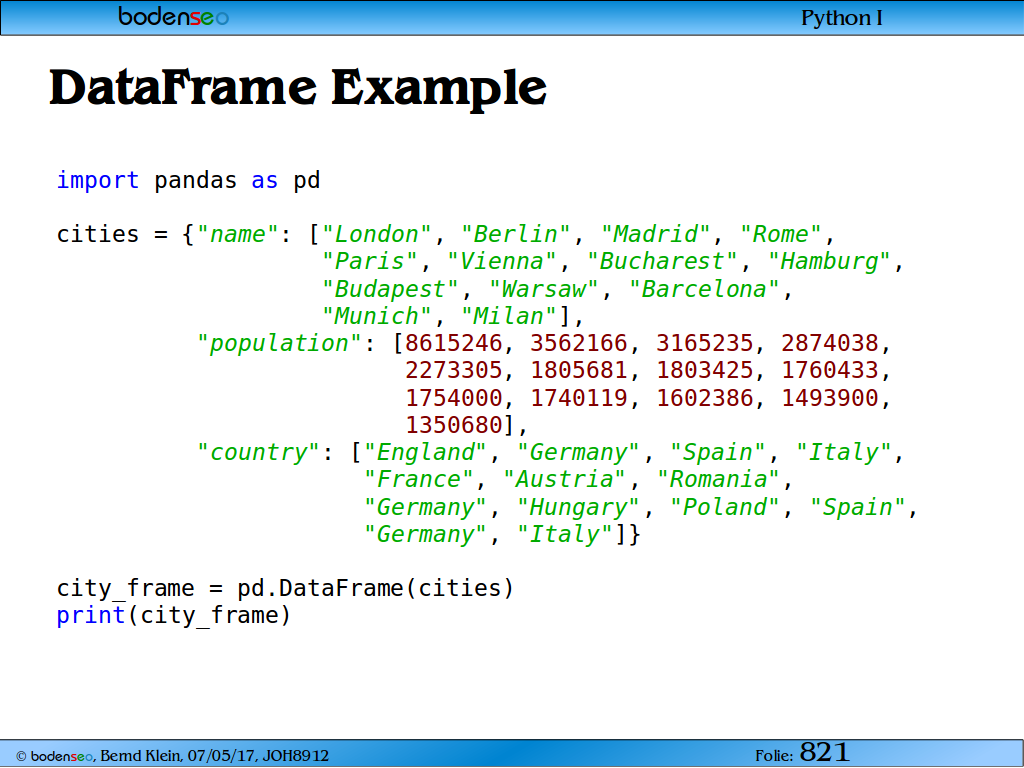Image resolution: width=1024 pixels, height=768 pixels.
Task: Click the 'DataFrame Example' slide title
Action: pos(298,88)
